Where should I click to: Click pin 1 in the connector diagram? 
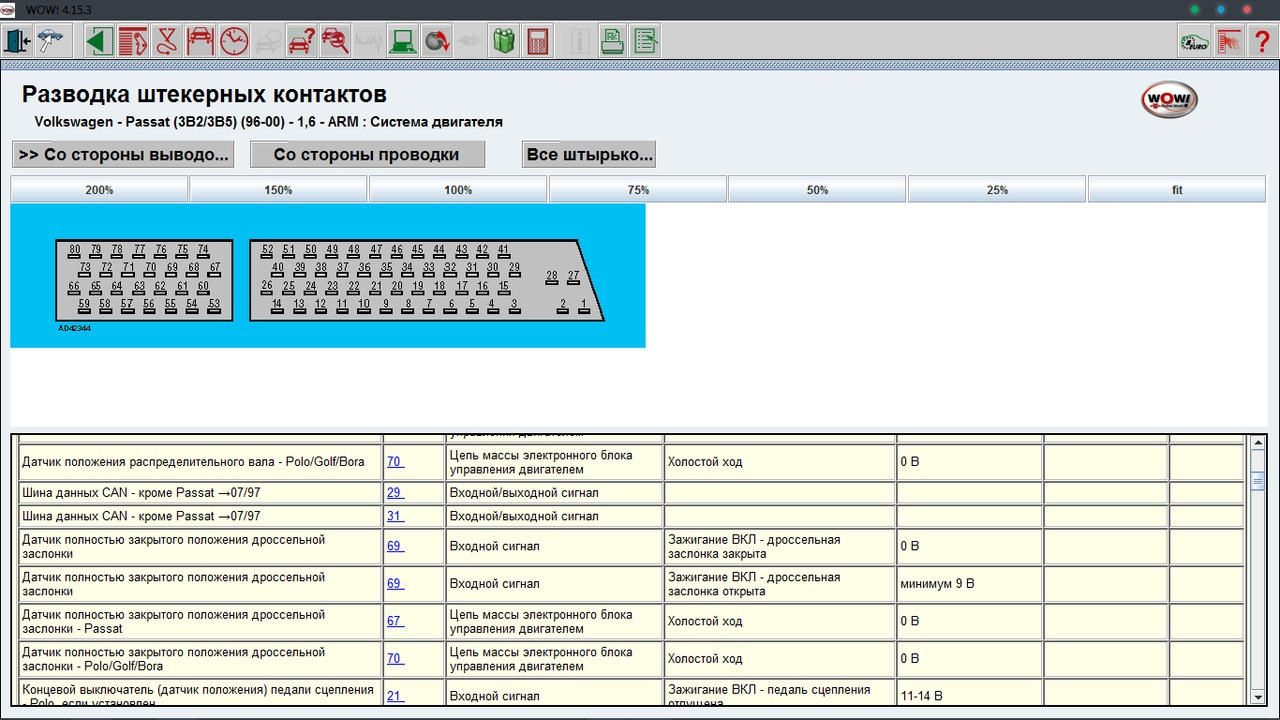tap(584, 305)
